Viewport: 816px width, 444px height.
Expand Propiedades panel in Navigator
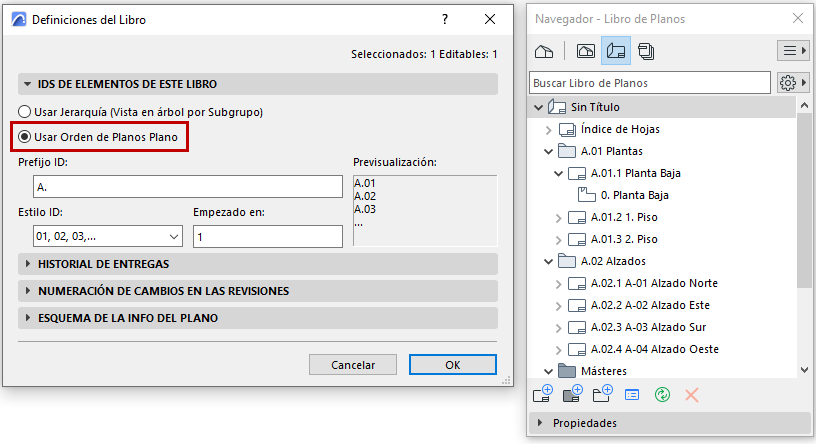[x=540, y=423]
